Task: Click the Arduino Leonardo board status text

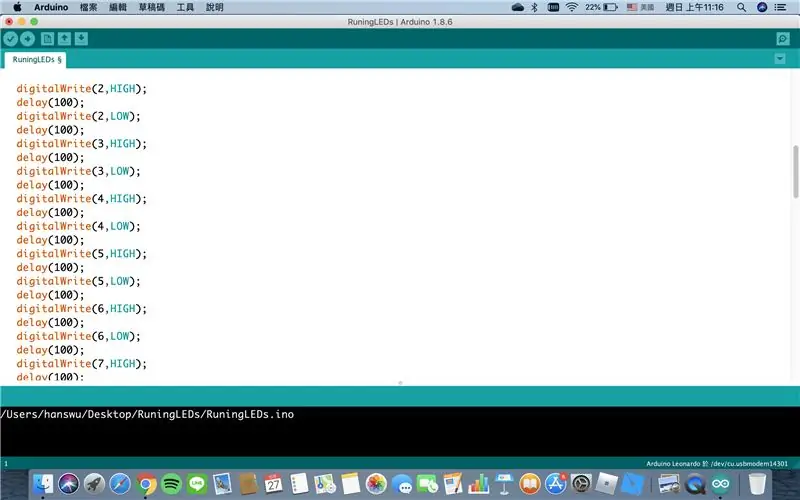Action: click(716, 464)
